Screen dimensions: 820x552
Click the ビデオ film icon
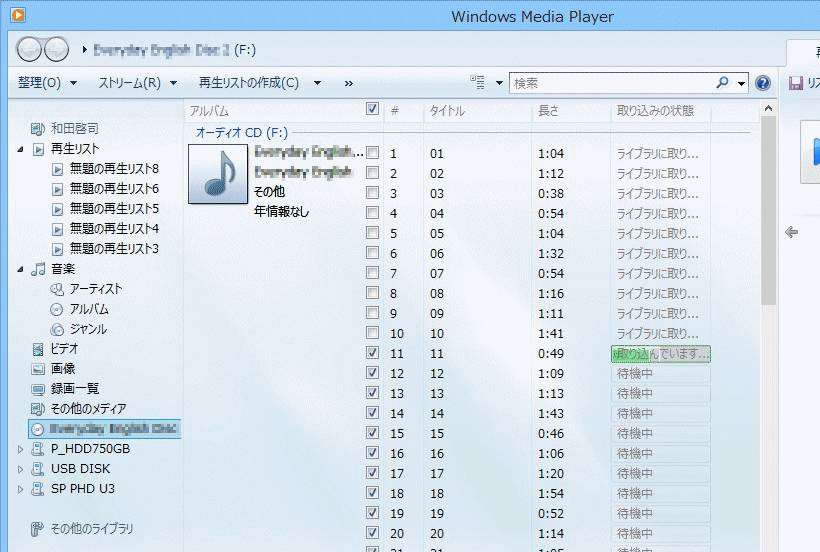coord(38,349)
